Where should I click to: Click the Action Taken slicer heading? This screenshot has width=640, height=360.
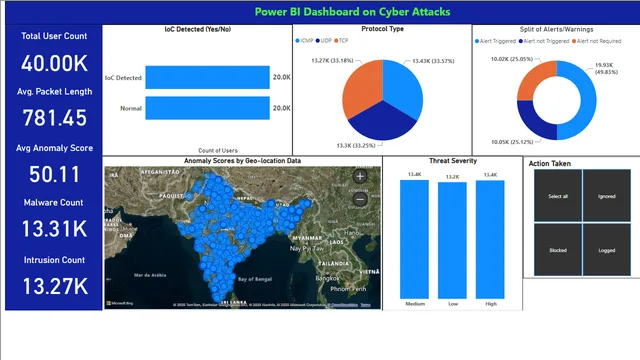click(549, 163)
